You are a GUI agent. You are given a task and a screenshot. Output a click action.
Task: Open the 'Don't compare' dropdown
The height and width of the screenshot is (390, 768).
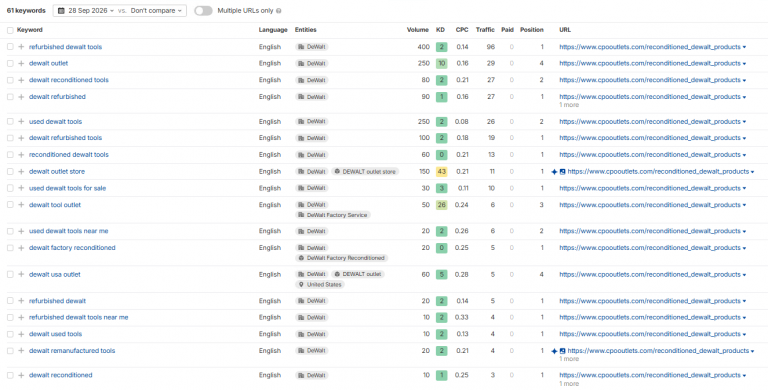pyautogui.click(x=156, y=10)
